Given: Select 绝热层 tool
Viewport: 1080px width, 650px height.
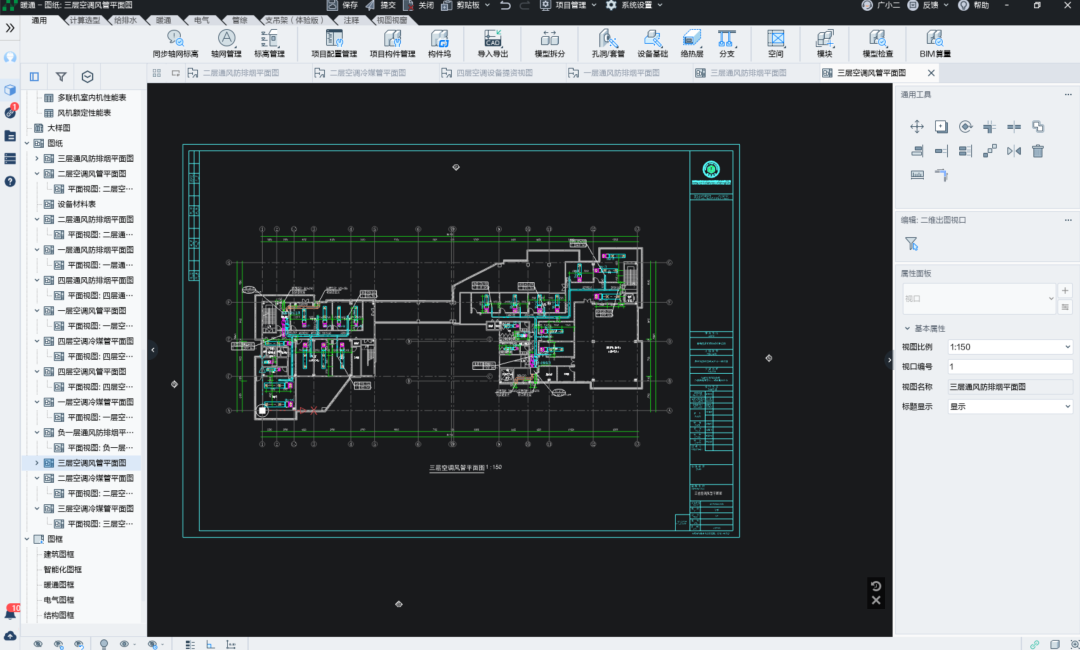Looking at the screenshot, I should point(692,43).
